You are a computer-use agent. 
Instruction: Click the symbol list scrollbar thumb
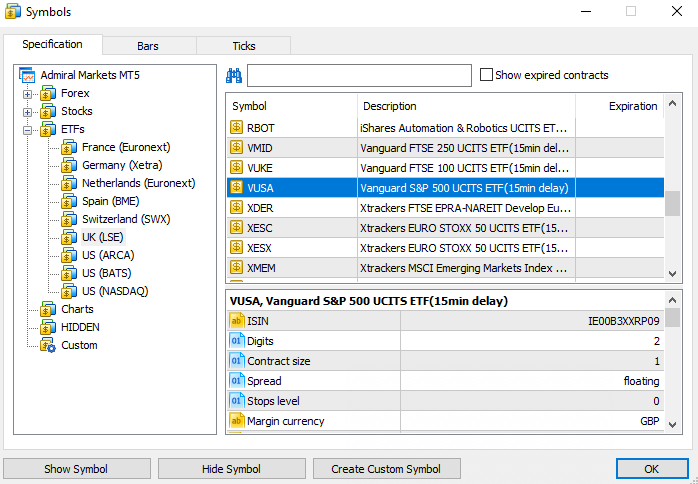[x=673, y=203]
